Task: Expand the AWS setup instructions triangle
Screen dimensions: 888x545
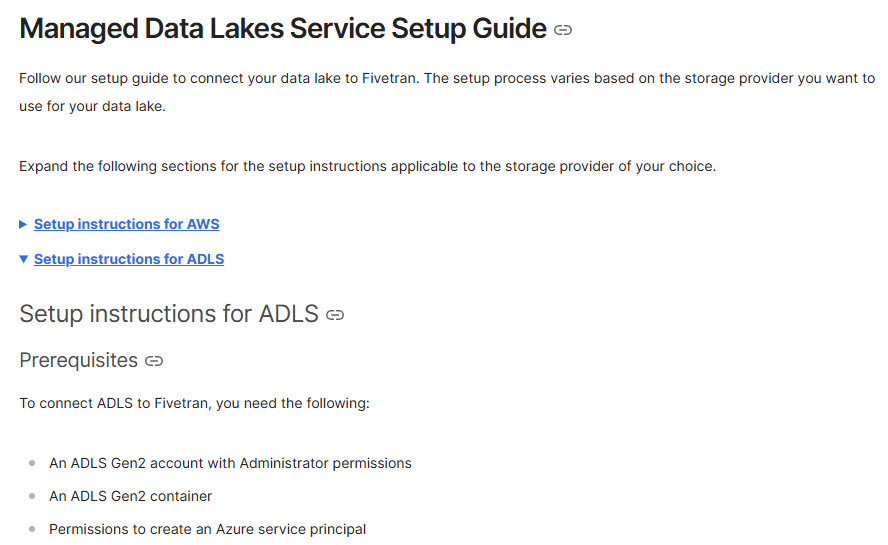Action: click(23, 224)
